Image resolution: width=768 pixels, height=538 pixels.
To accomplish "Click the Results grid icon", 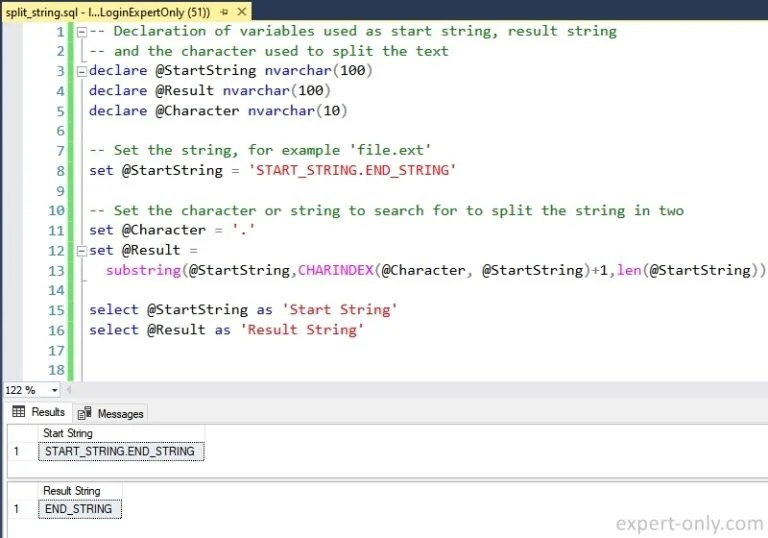I will click(19, 412).
